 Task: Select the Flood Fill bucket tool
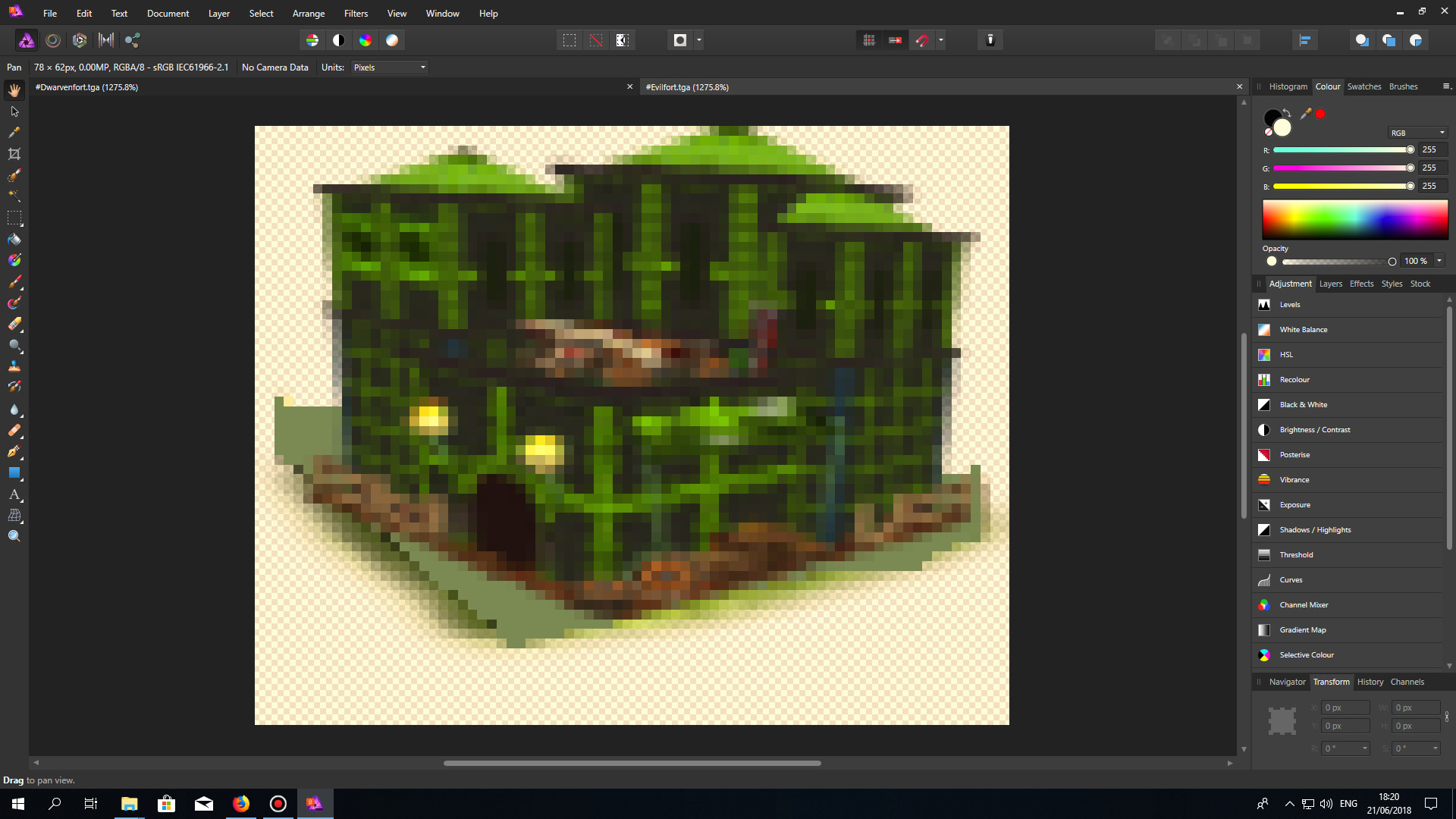14,240
